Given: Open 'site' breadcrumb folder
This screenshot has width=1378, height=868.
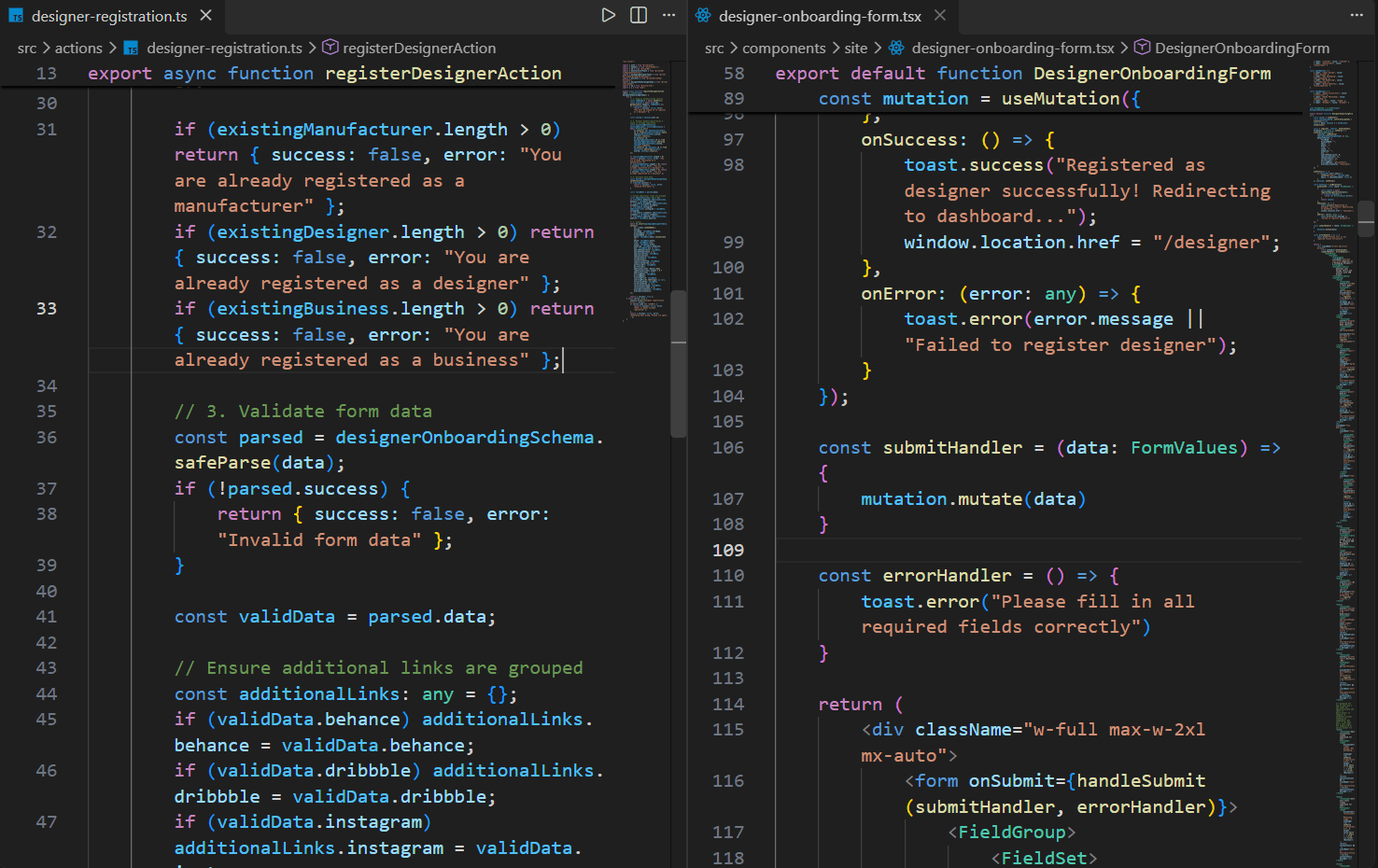Looking at the screenshot, I should [x=855, y=48].
